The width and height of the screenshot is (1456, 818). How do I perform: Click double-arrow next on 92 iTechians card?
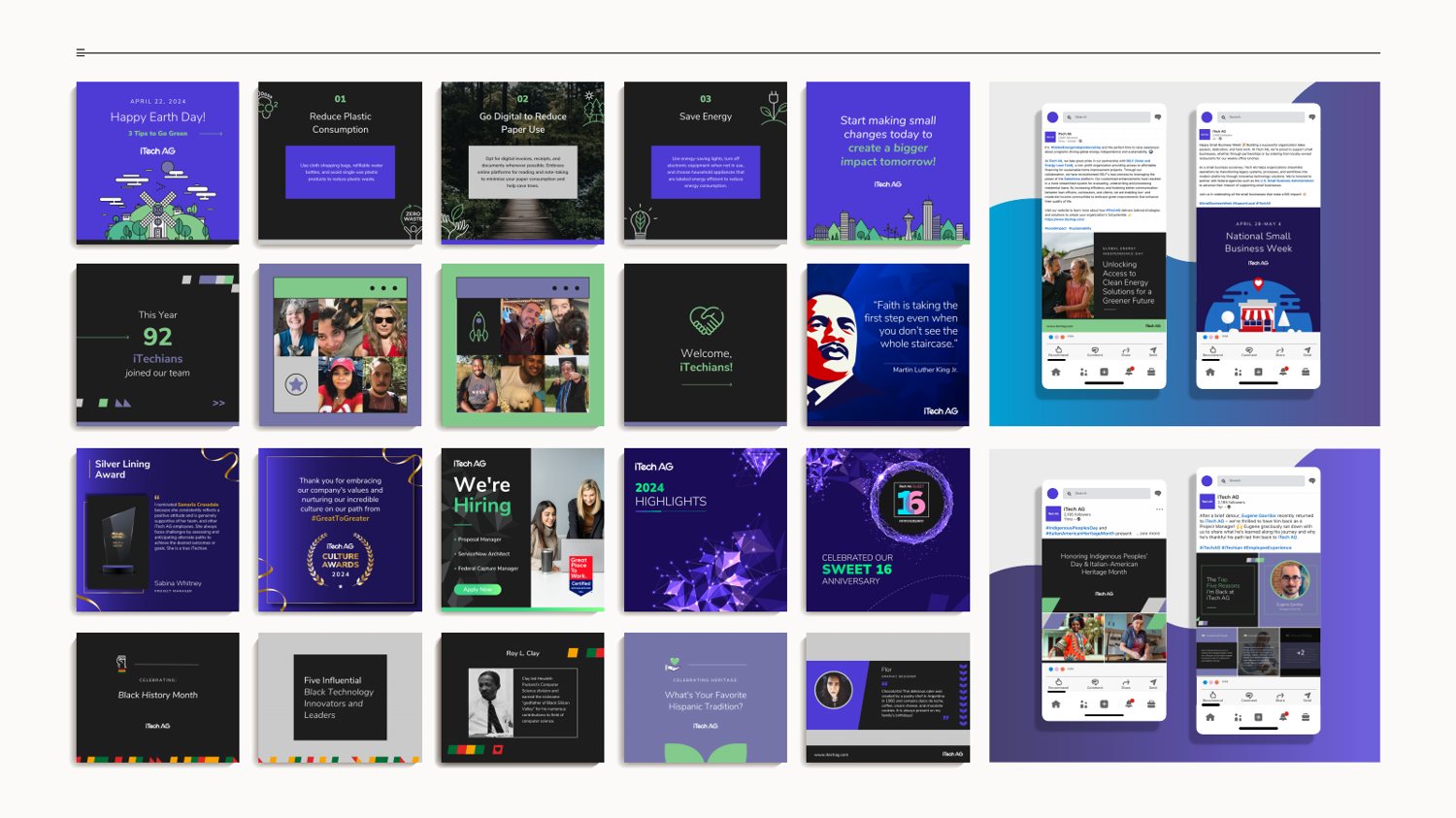[218, 403]
